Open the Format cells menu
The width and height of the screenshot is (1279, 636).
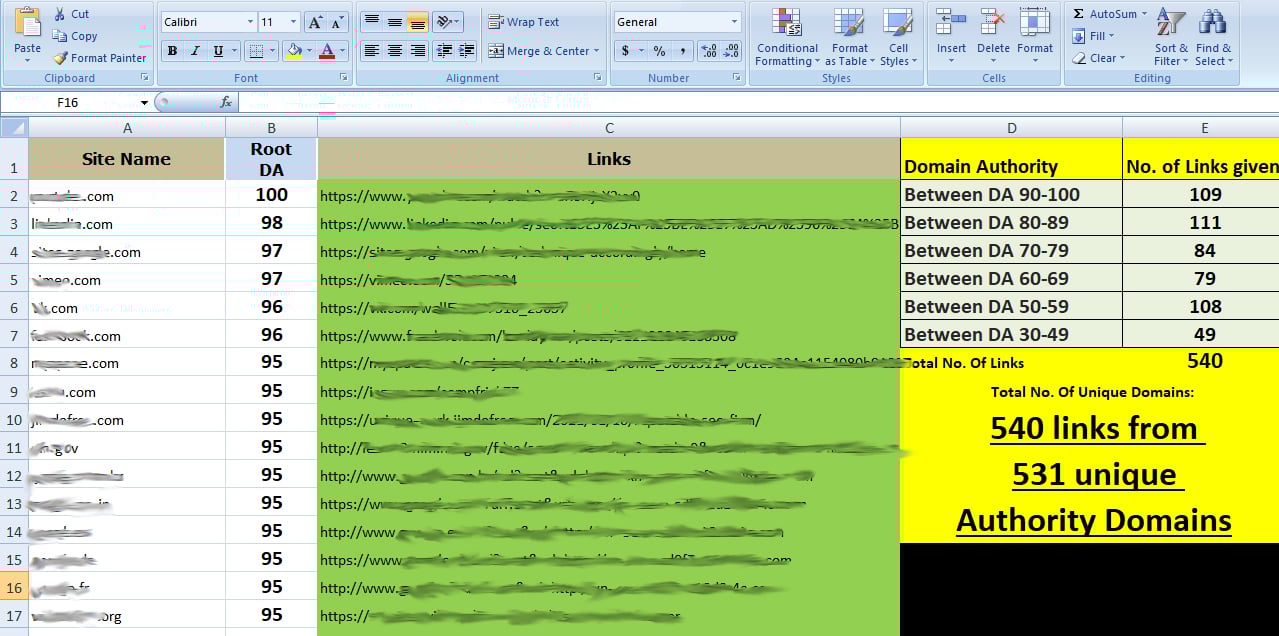click(x=1035, y=36)
